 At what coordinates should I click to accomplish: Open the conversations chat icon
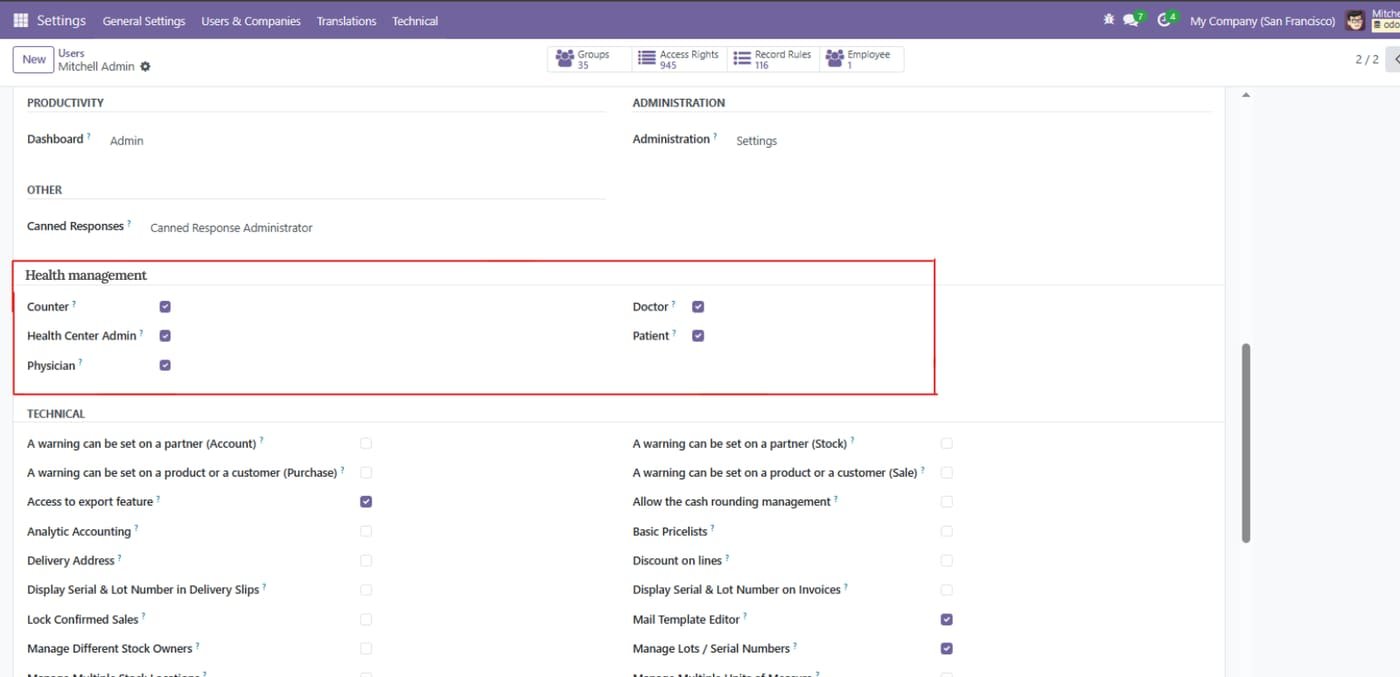(x=1132, y=19)
